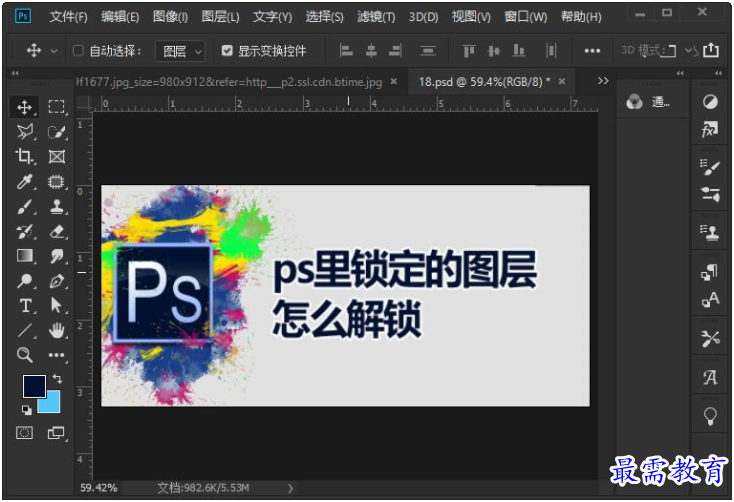734x502 pixels.
Task: Select the Line tool
Action: pos(24,330)
